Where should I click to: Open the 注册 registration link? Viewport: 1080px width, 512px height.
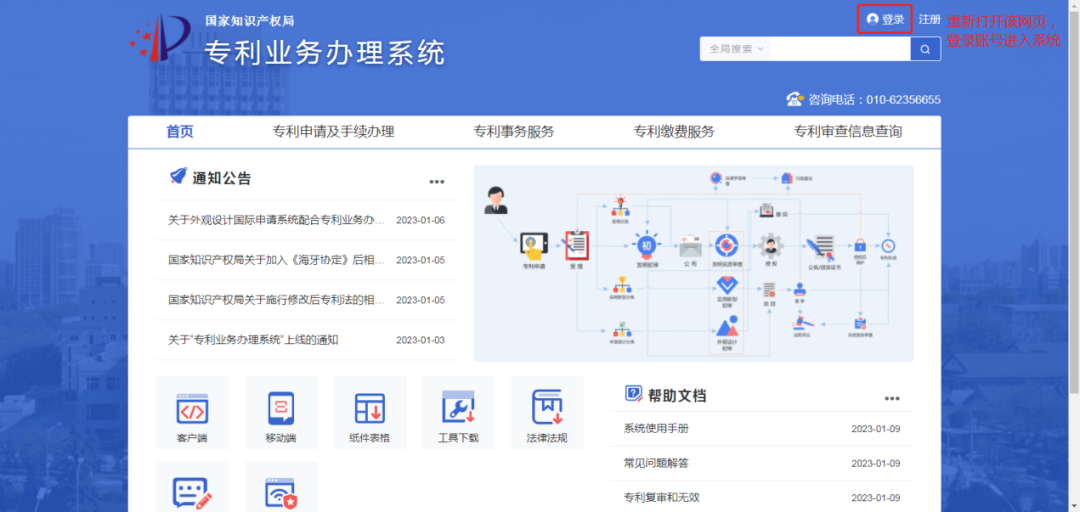coord(929,19)
